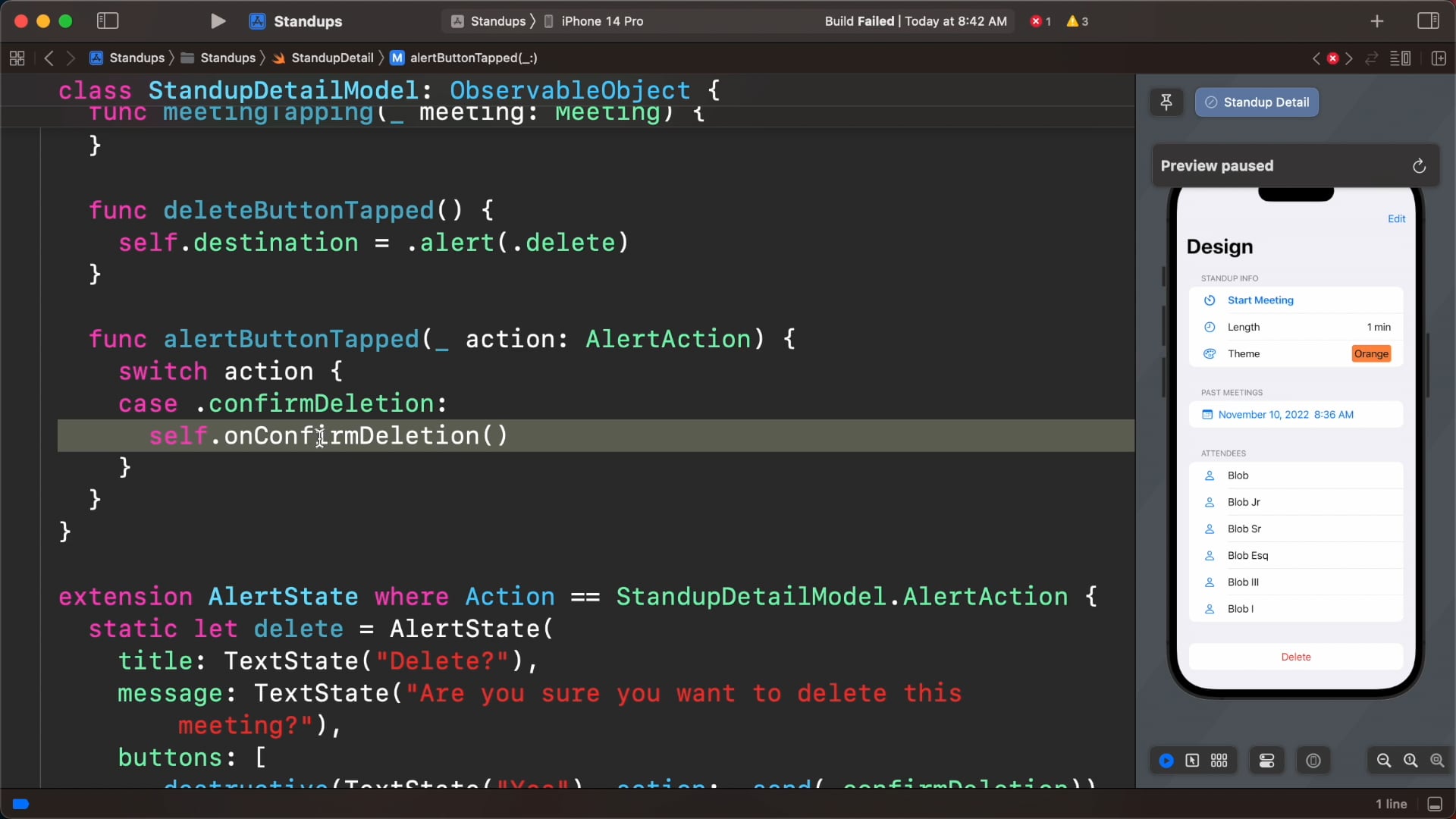Switch preview to selectable mode

tap(1192, 761)
